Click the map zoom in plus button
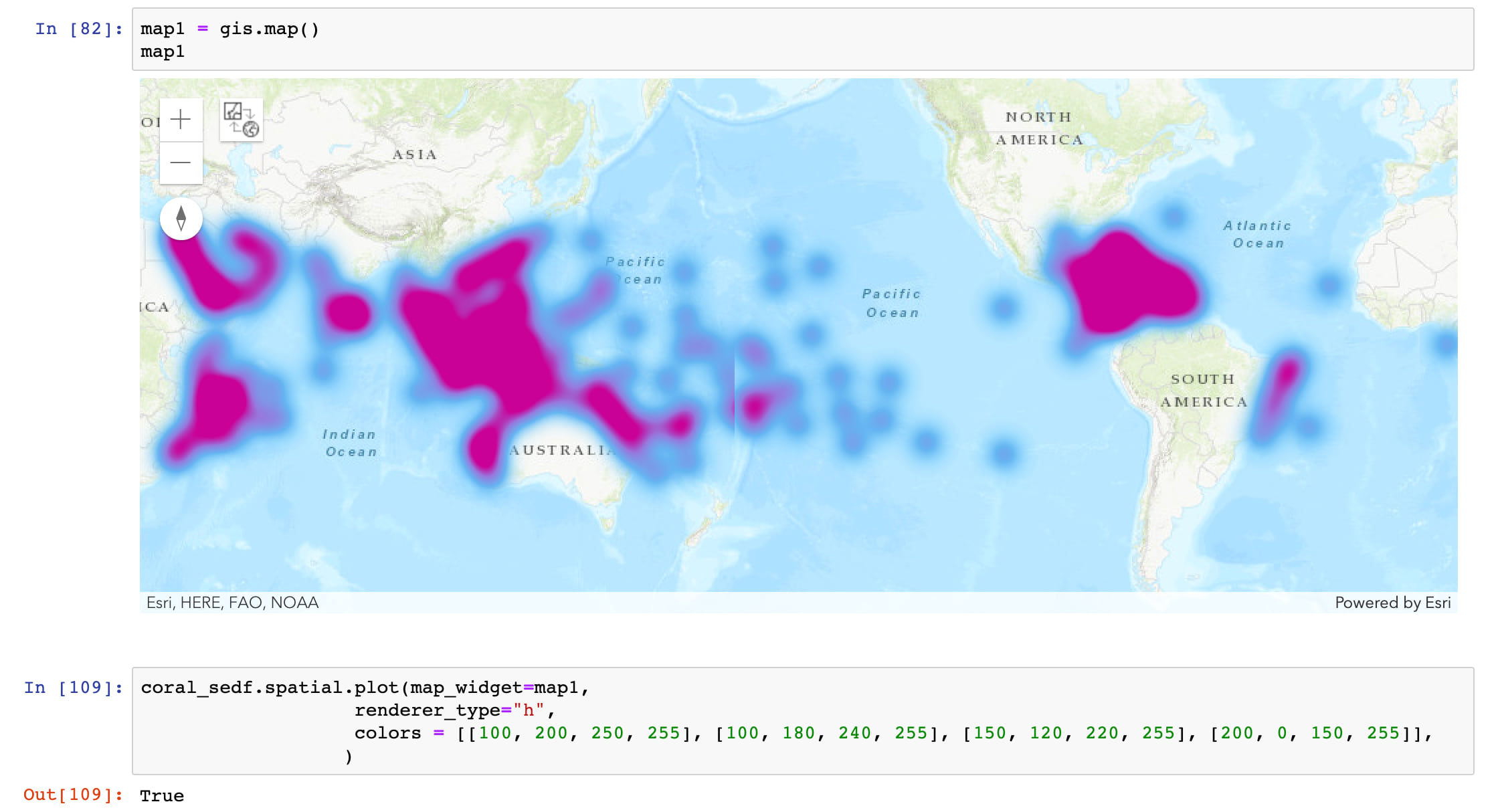1496x812 pixels. [181, 120]
